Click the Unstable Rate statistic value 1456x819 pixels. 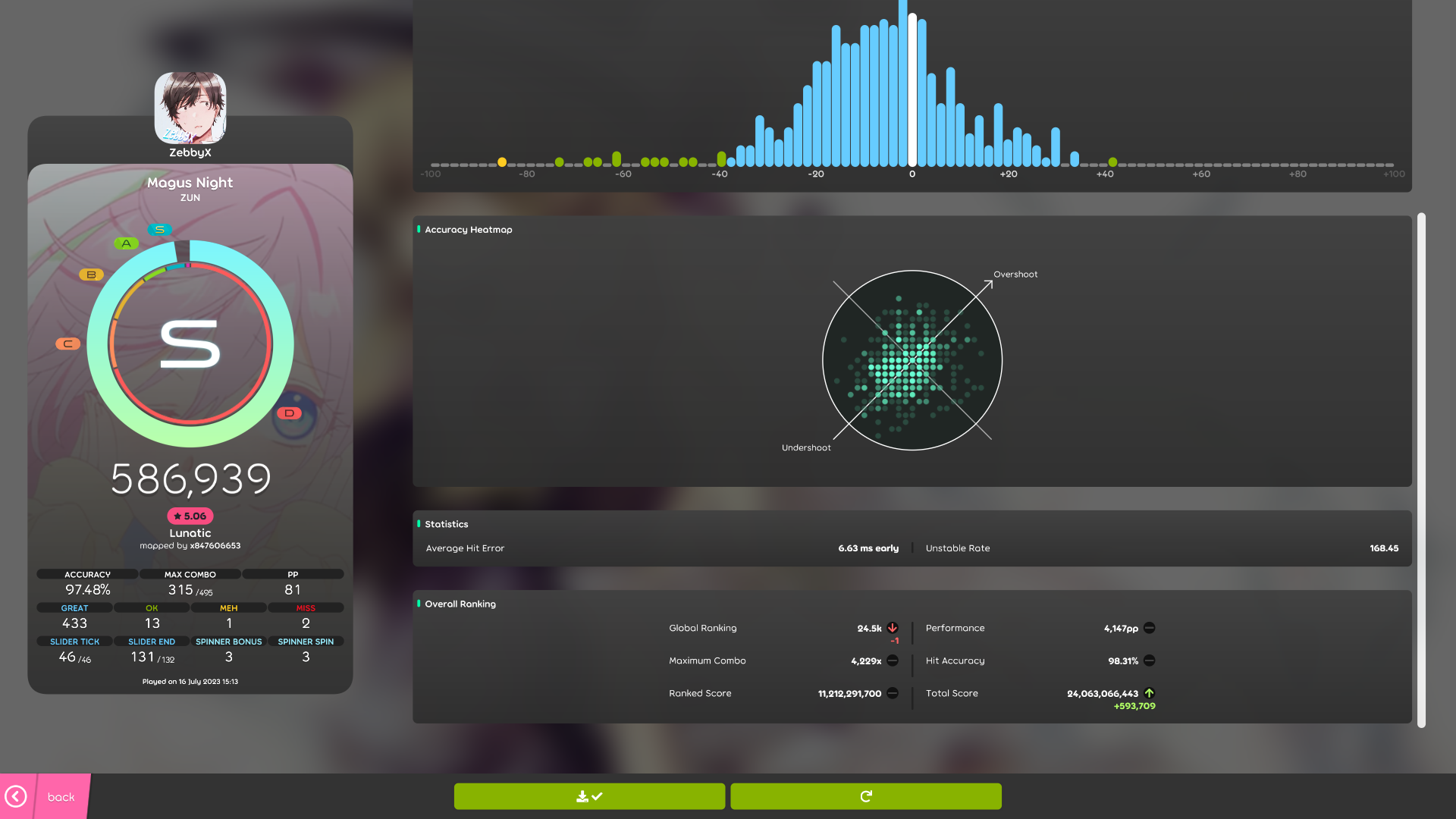[1383, 548]
